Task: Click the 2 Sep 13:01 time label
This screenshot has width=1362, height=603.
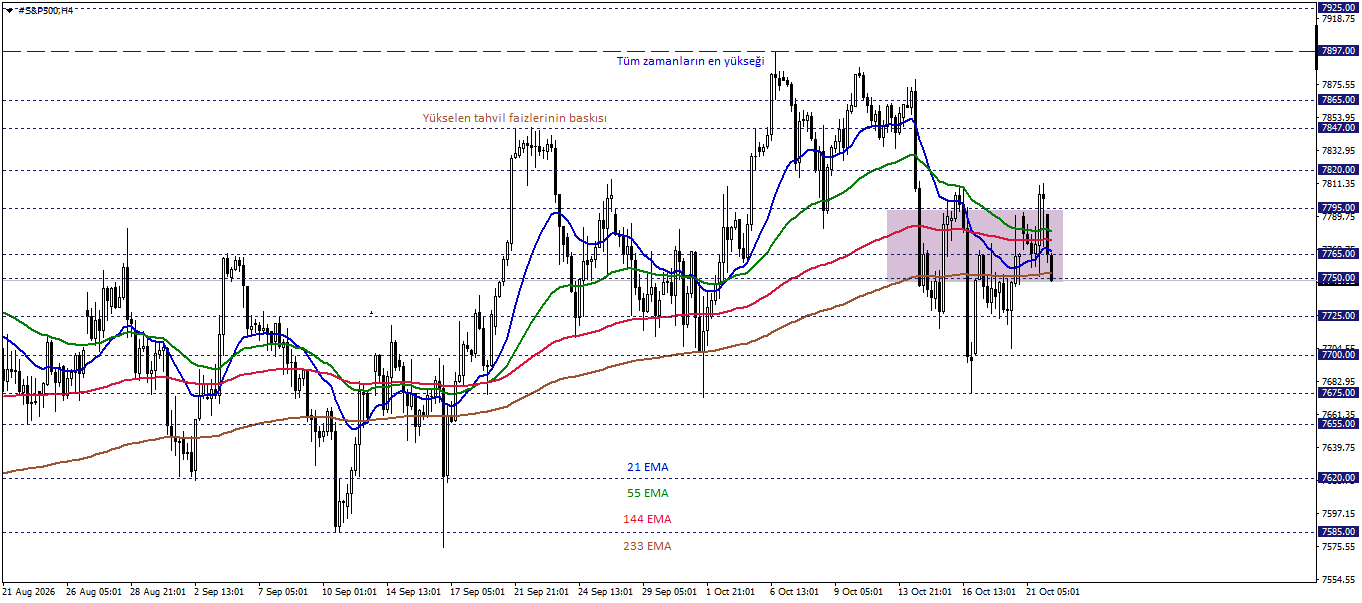Action: click(x=219, y=592)
